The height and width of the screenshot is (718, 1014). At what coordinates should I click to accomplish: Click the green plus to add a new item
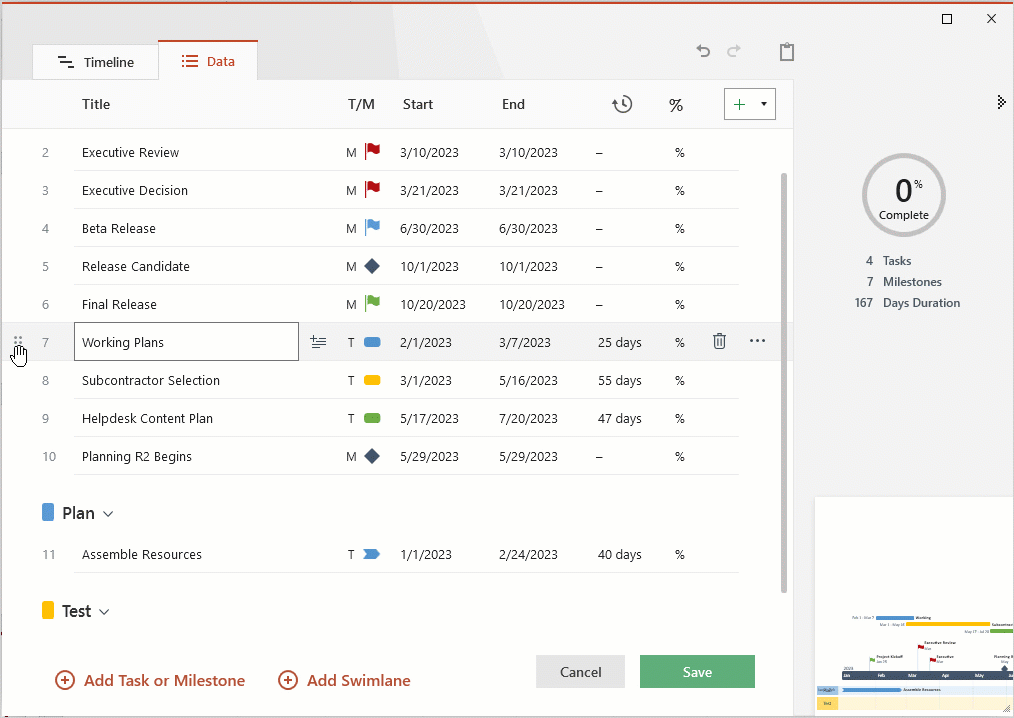741,103
